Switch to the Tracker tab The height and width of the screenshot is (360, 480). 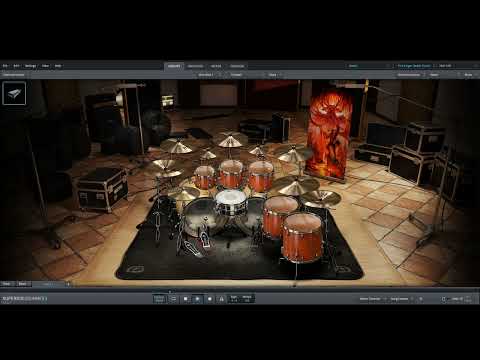(x=237, y=66)
